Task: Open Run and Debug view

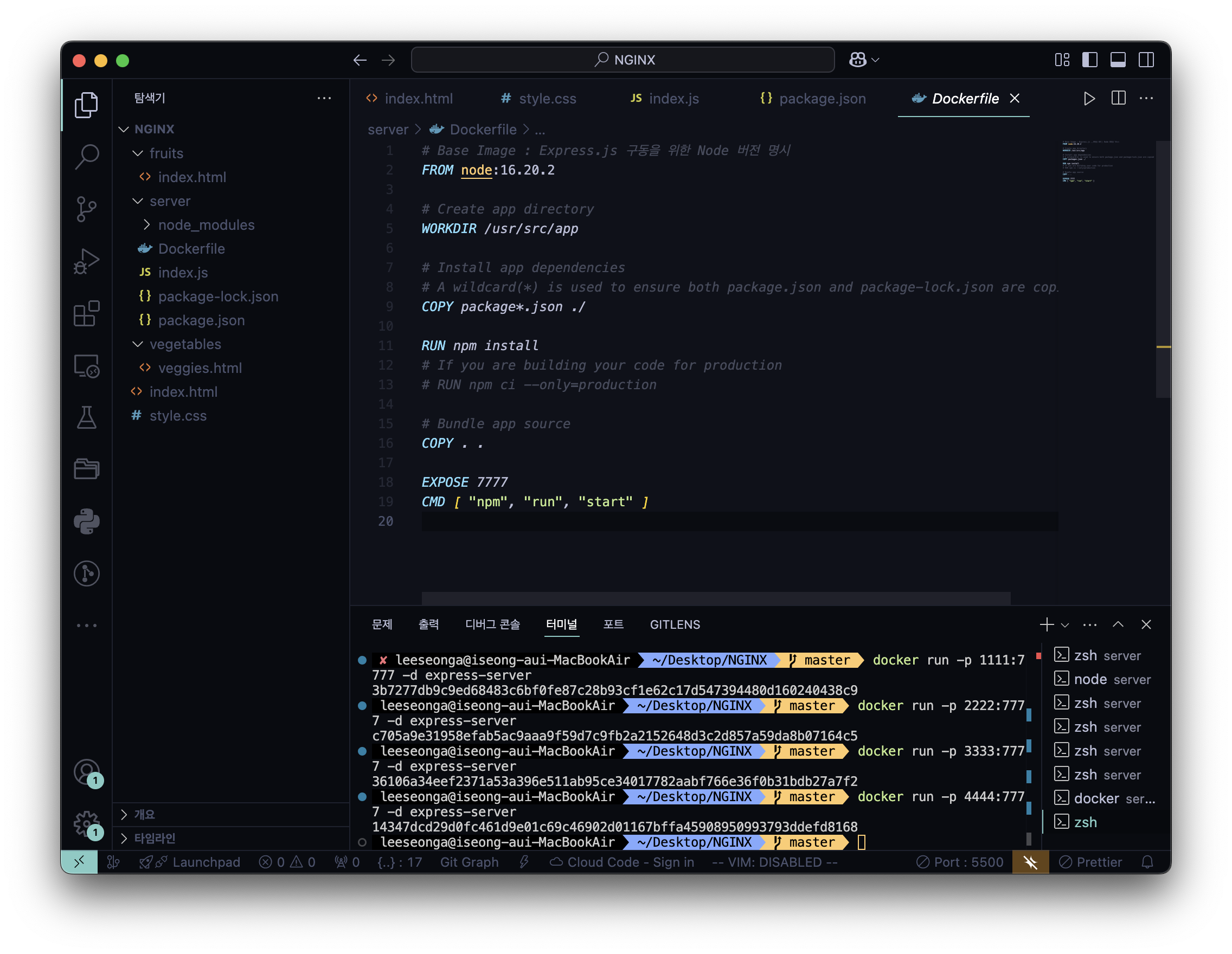Action: click(86, 261)
